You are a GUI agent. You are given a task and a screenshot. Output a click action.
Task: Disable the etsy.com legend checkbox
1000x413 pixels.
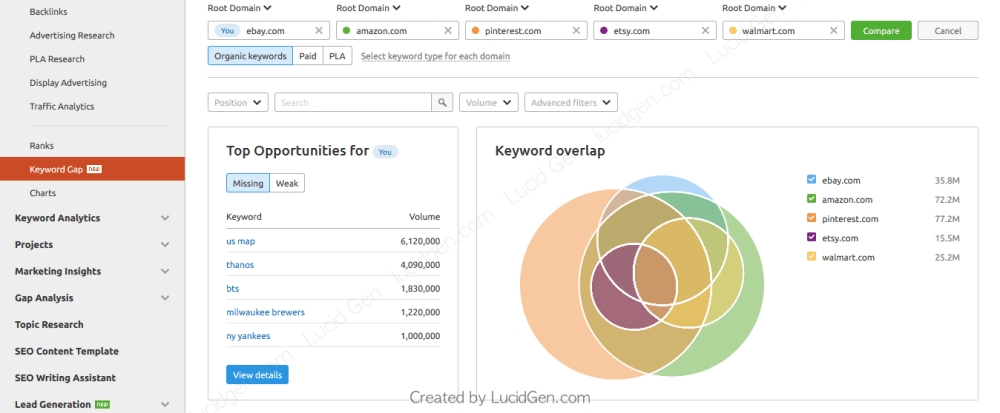811,238
